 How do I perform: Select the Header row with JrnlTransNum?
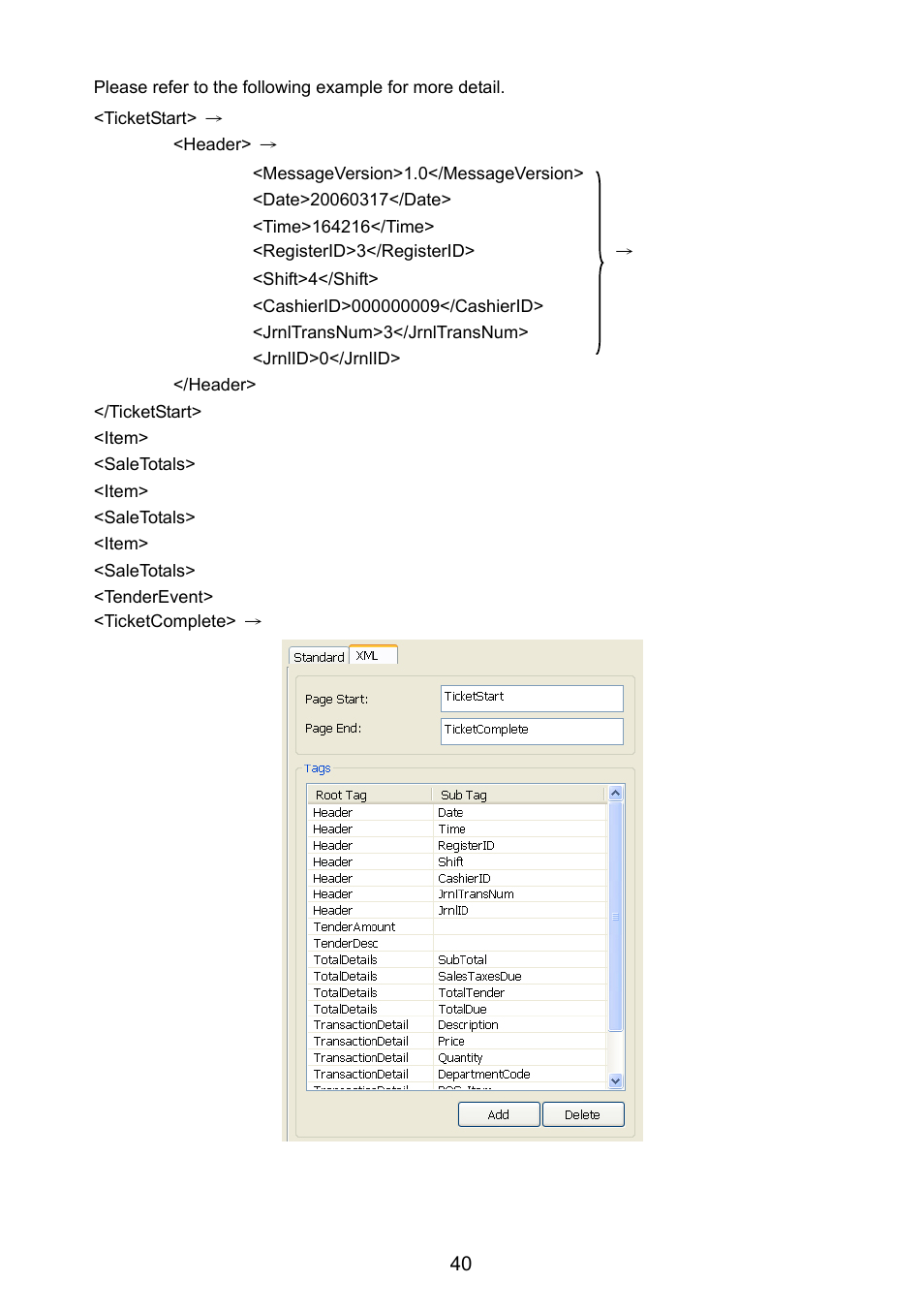pyautogui.click(x=457, y=894)
